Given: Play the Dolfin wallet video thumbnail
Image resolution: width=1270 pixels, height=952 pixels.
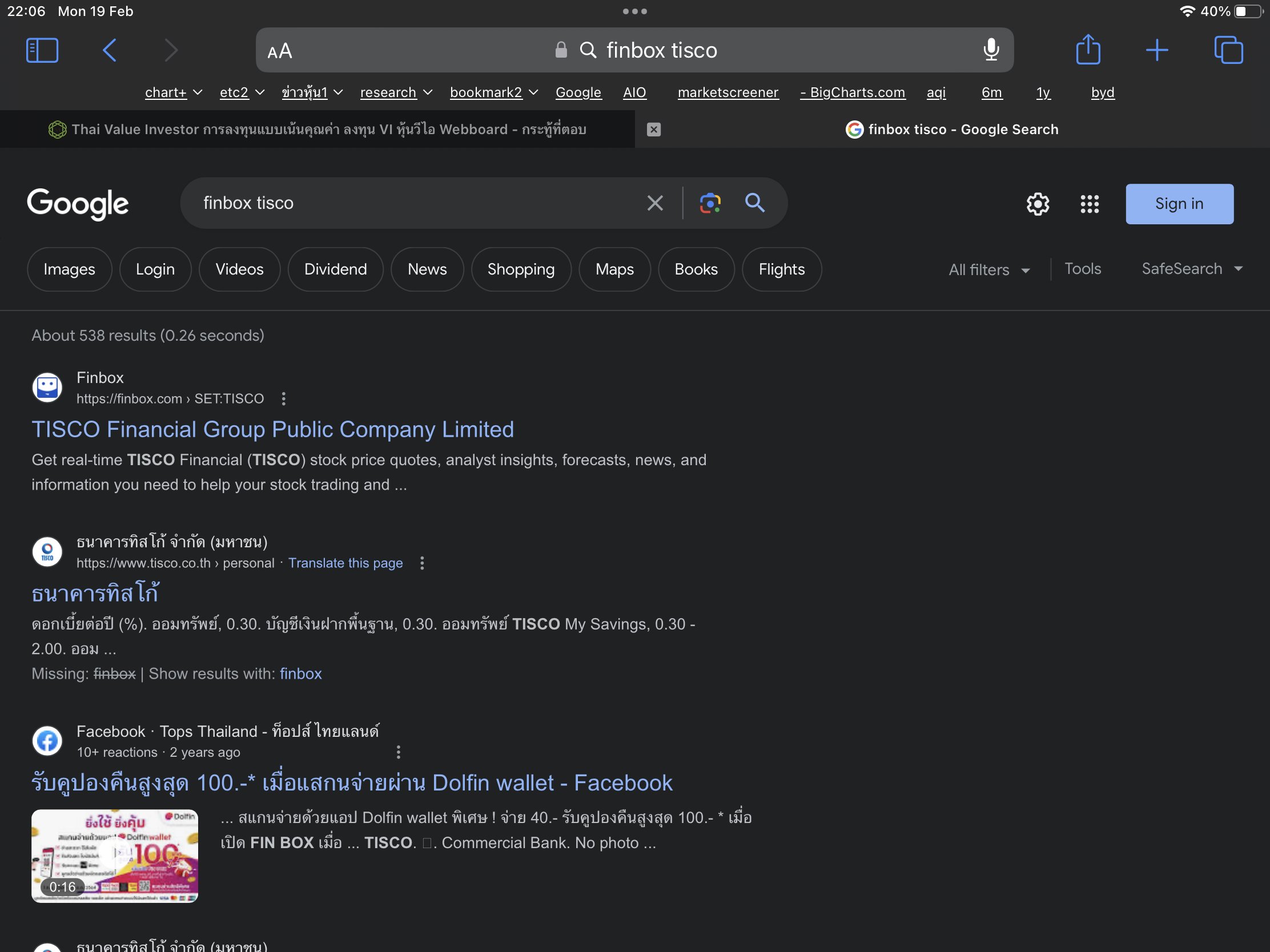Looking at the screenshot, I should pyautogui.click(x=115, y=856).
